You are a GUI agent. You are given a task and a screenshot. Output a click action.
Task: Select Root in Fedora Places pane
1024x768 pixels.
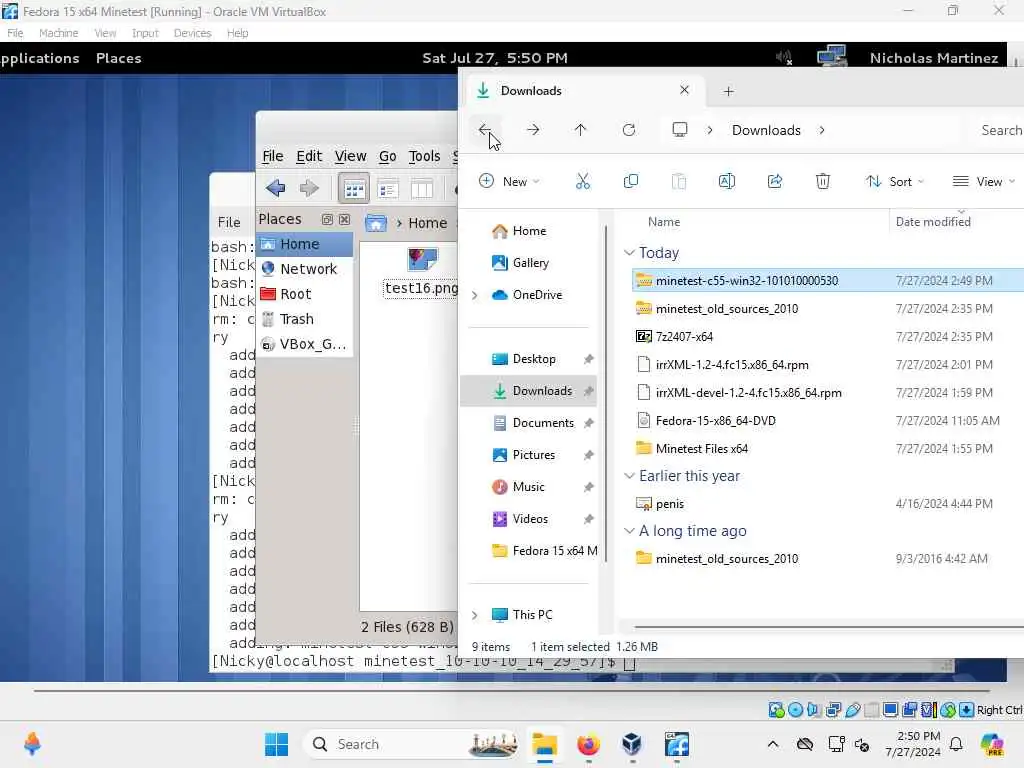304,294
